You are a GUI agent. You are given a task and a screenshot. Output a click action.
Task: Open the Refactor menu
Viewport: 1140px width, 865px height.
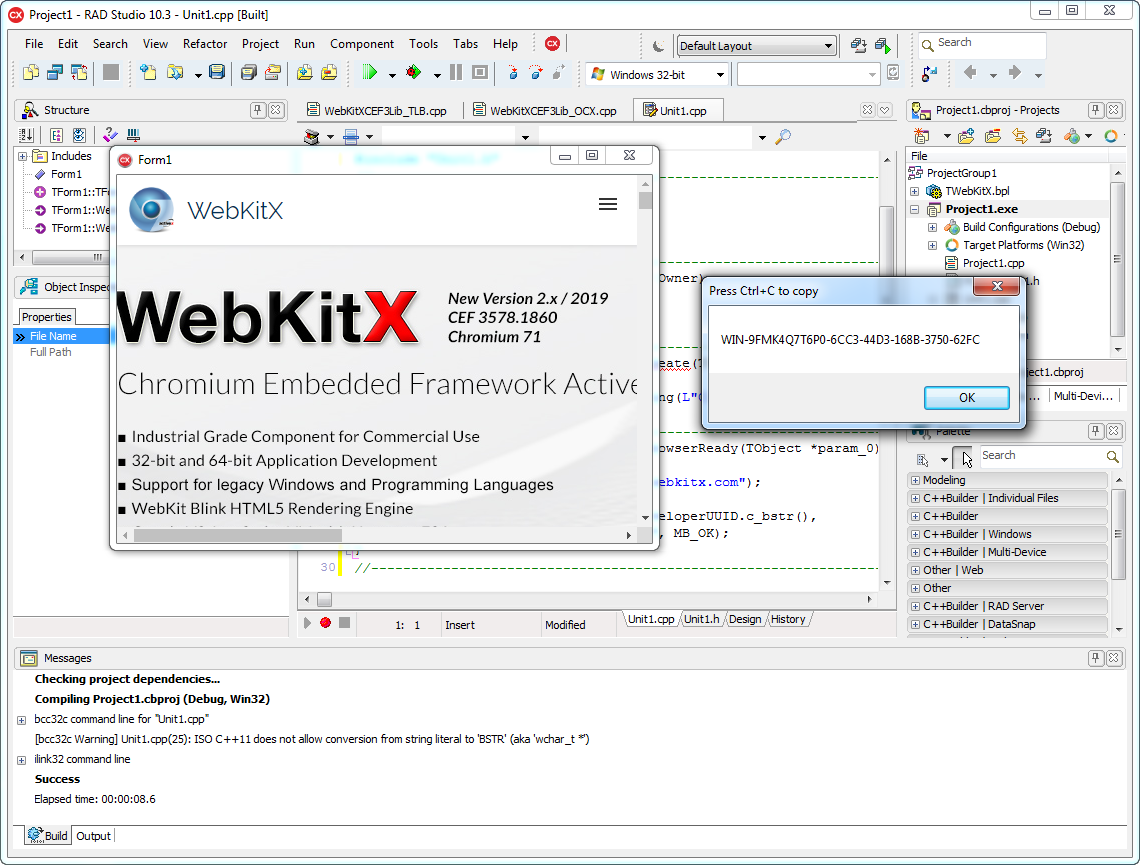(x=205, y=44)
